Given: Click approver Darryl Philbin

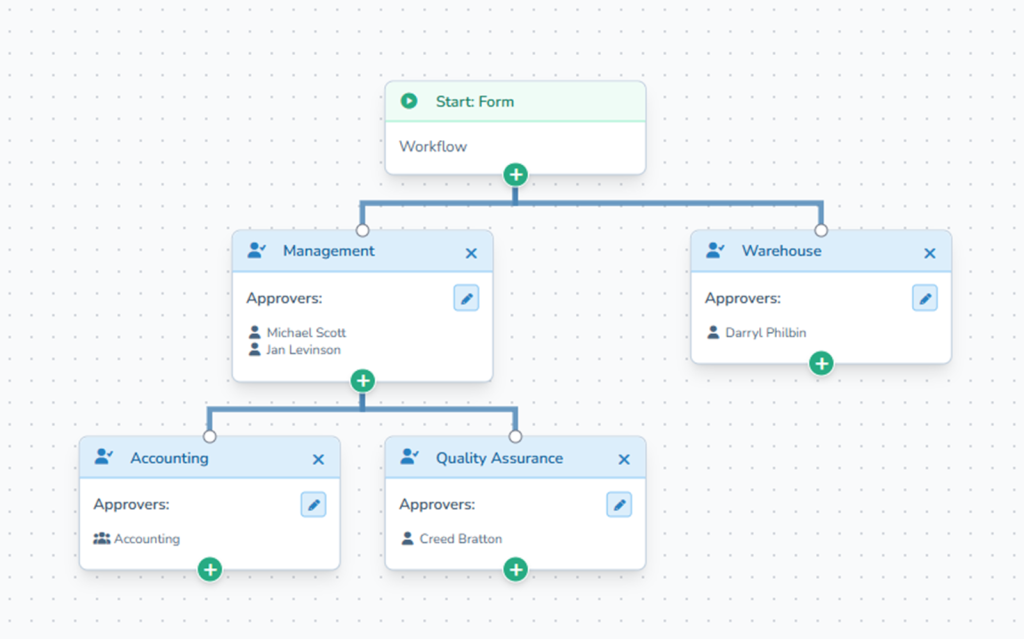Looking at the screenshot, I should tap(765, 333).
